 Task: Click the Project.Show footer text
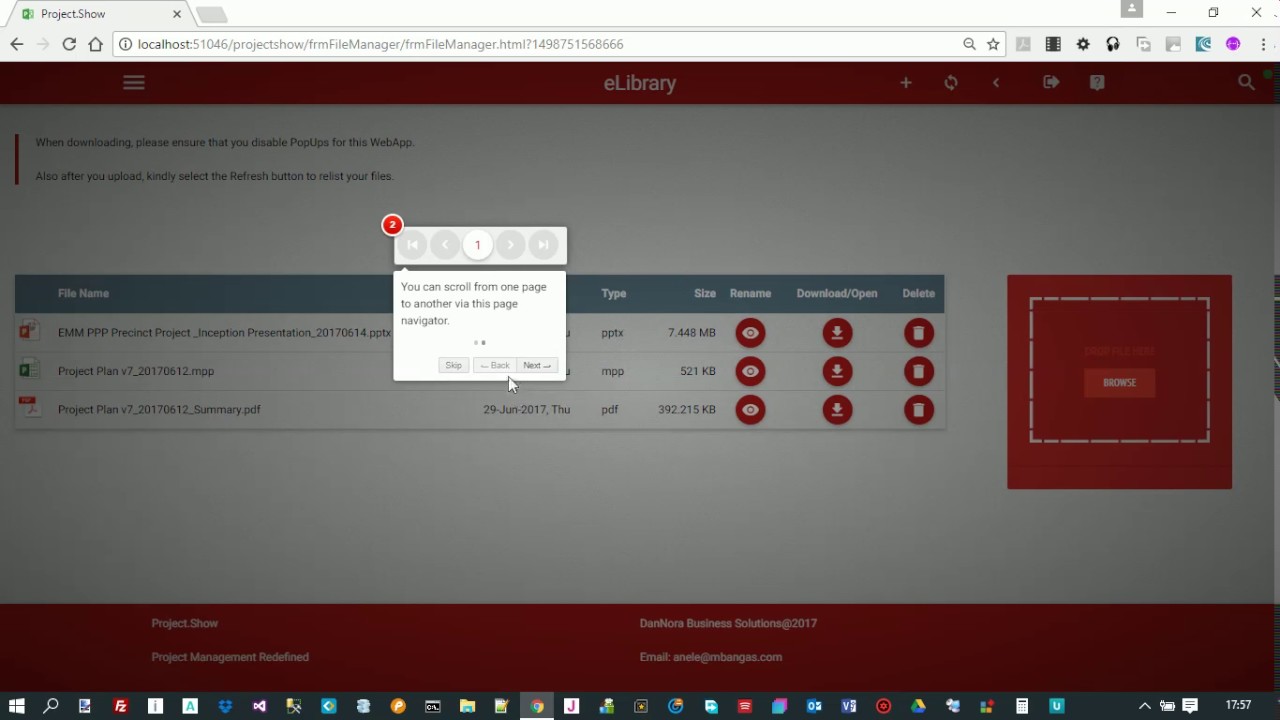point(184,623)
